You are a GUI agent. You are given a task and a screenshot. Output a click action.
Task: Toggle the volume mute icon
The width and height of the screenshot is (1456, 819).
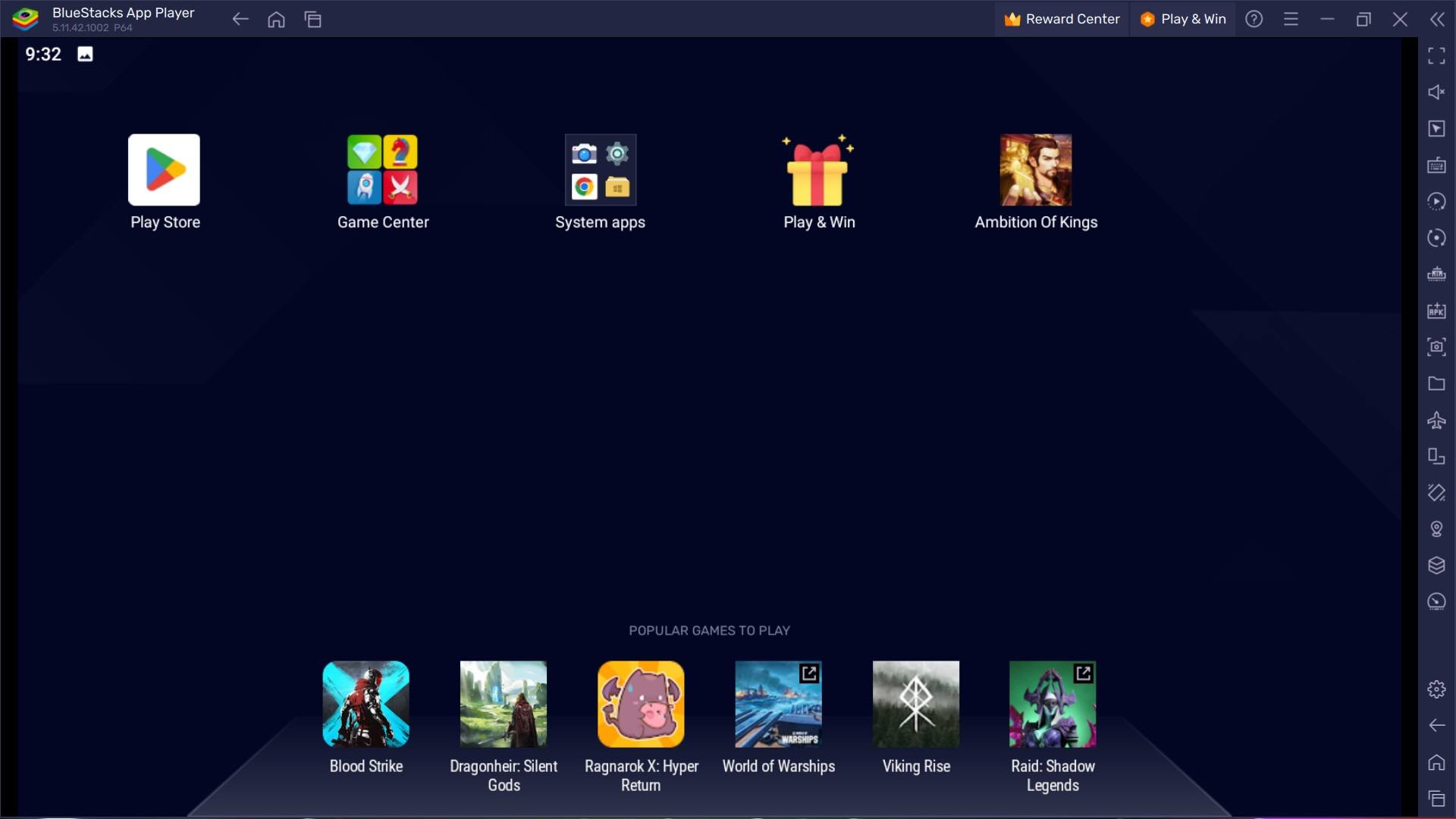point(1436,92)
